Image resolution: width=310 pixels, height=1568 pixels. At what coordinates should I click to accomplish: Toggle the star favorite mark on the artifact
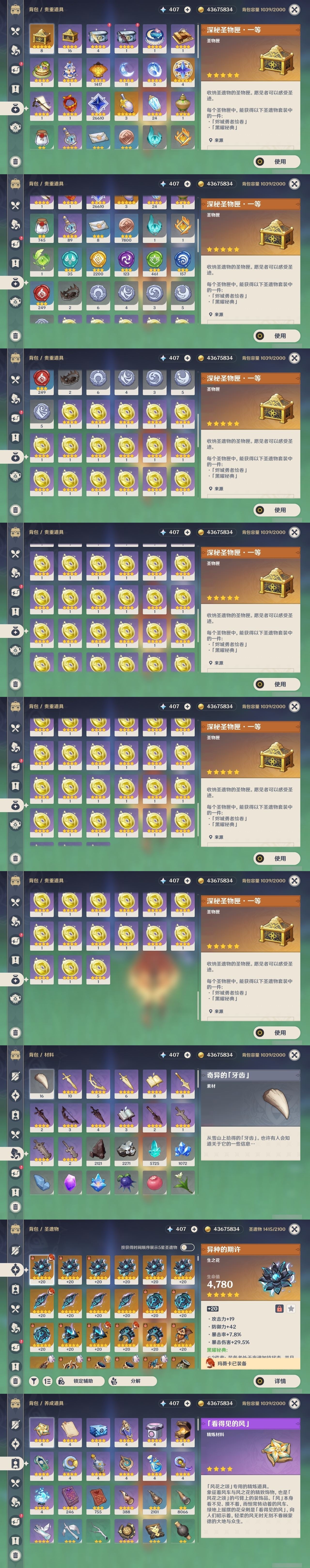click(x=291, y=1309)
